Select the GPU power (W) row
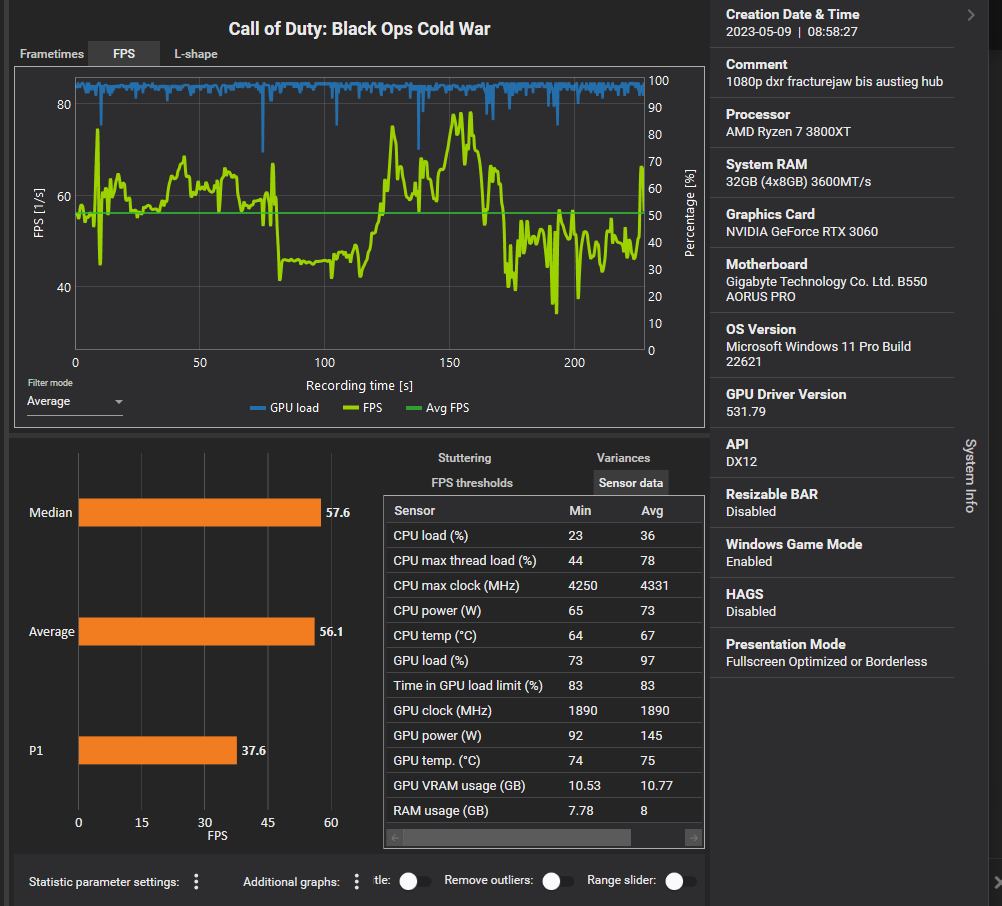 [x=544, y=735]
